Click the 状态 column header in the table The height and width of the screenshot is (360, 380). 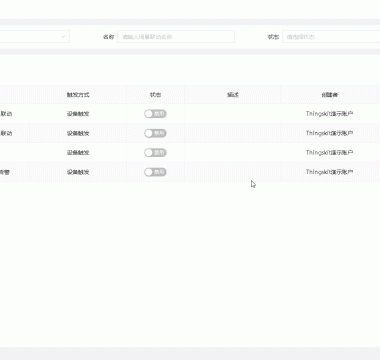tap(155, 95)
